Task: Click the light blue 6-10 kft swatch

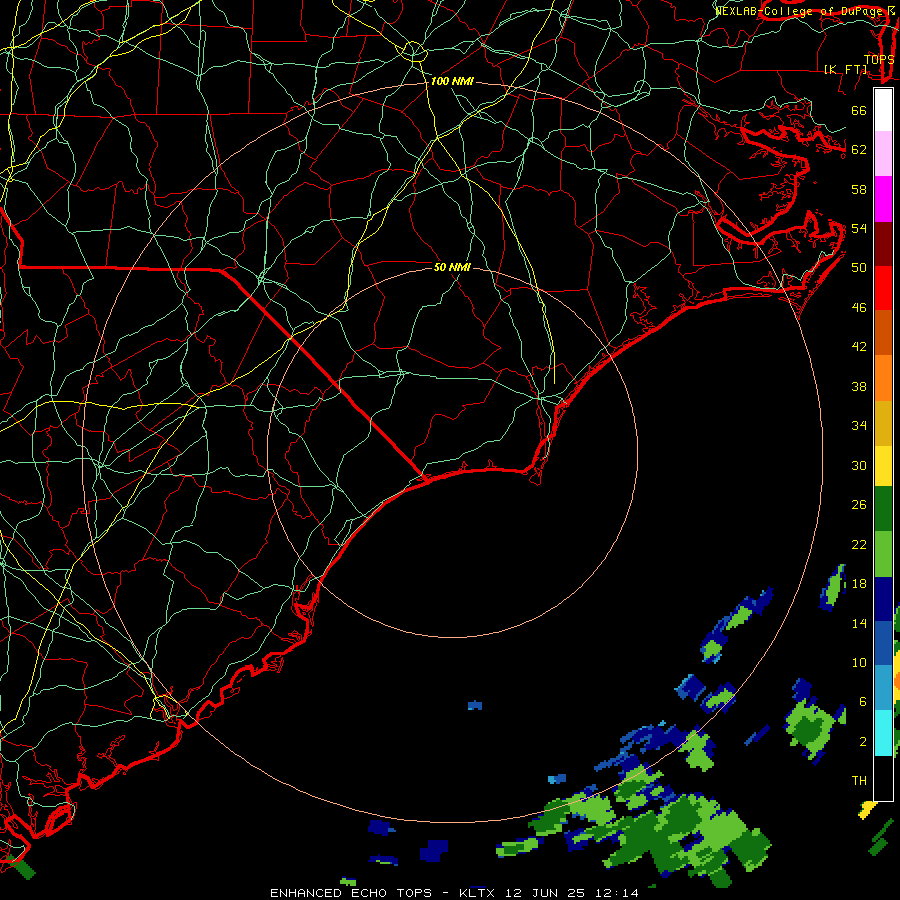Action: (883, 688)
